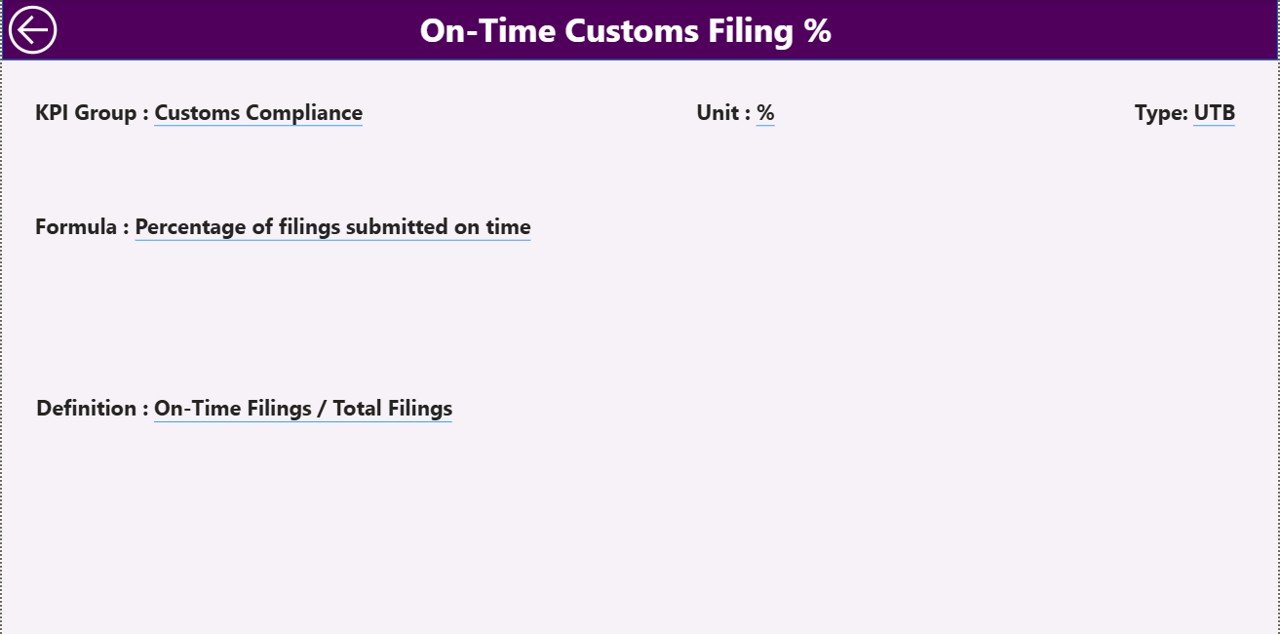Select "Total Filings" in the definition
The width and height of the screenshot is (1280, 634).
(392, 408)
